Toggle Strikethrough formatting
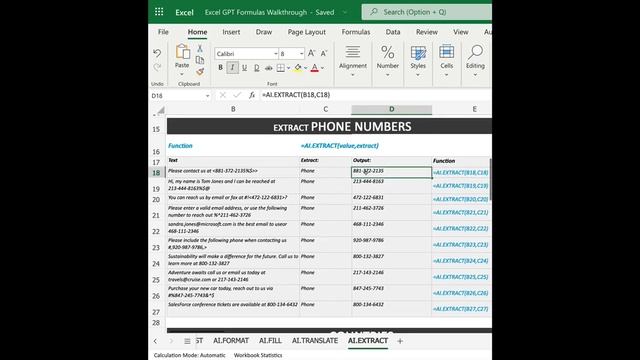640x360 pixels. coord(269,68)
